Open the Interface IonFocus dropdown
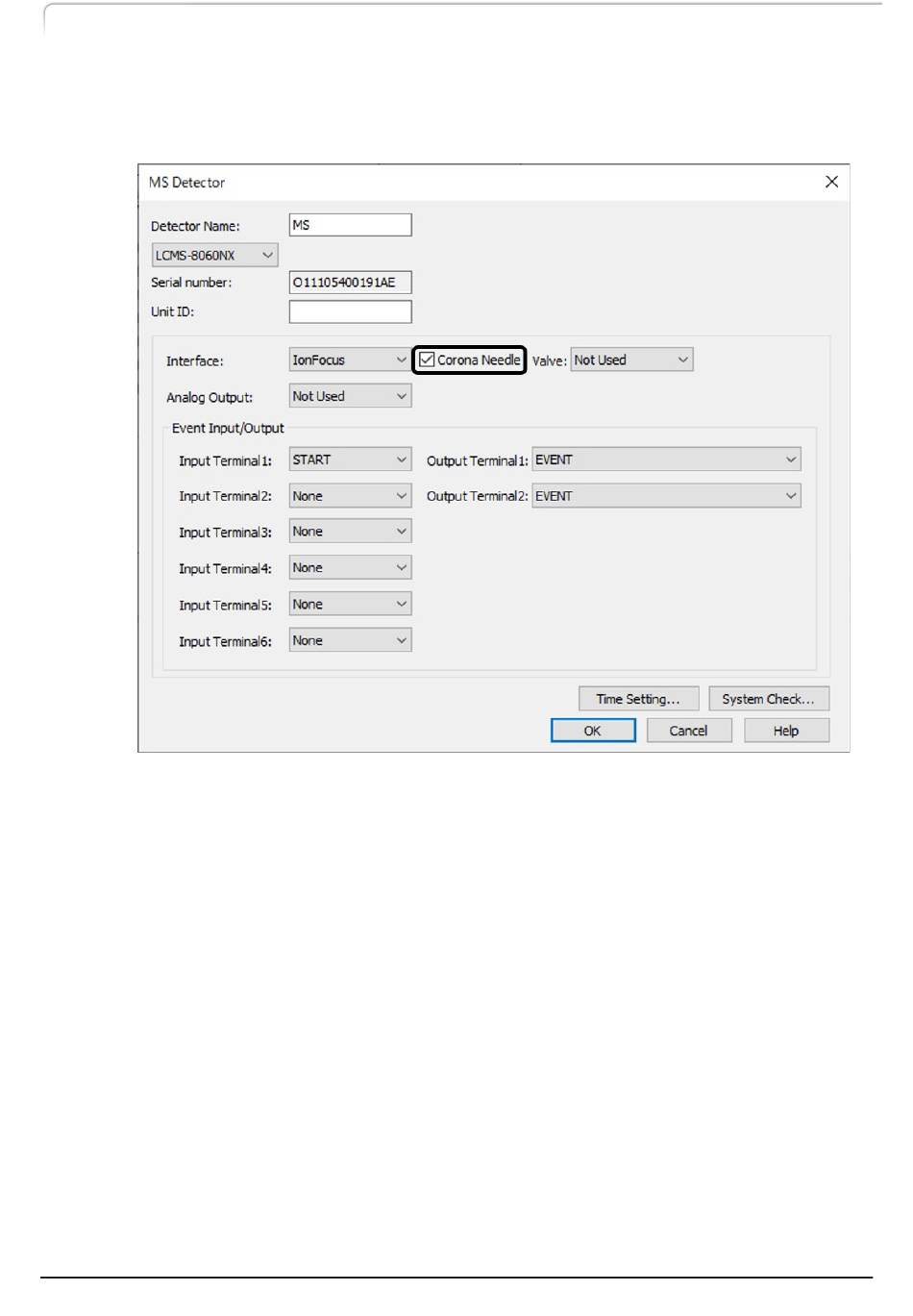This screenshot has height=1316, width=913. pos(351,360)
